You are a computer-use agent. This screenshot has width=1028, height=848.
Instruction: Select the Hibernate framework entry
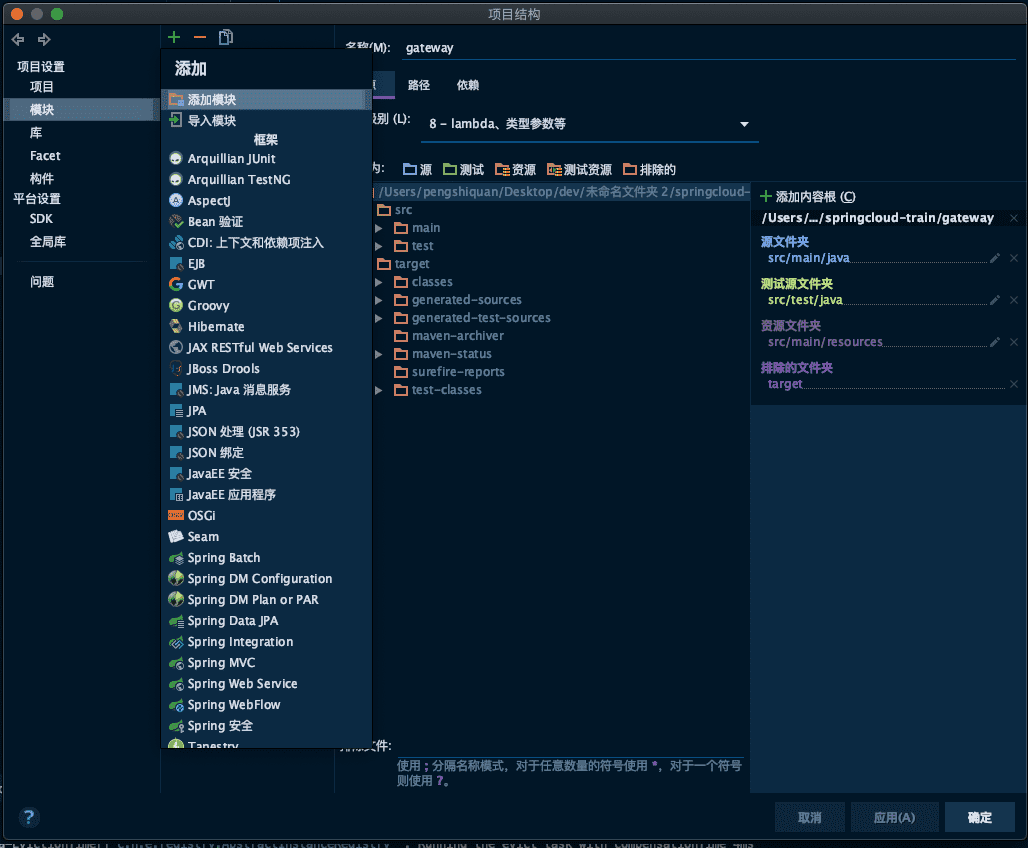click(x=266, y=327)
